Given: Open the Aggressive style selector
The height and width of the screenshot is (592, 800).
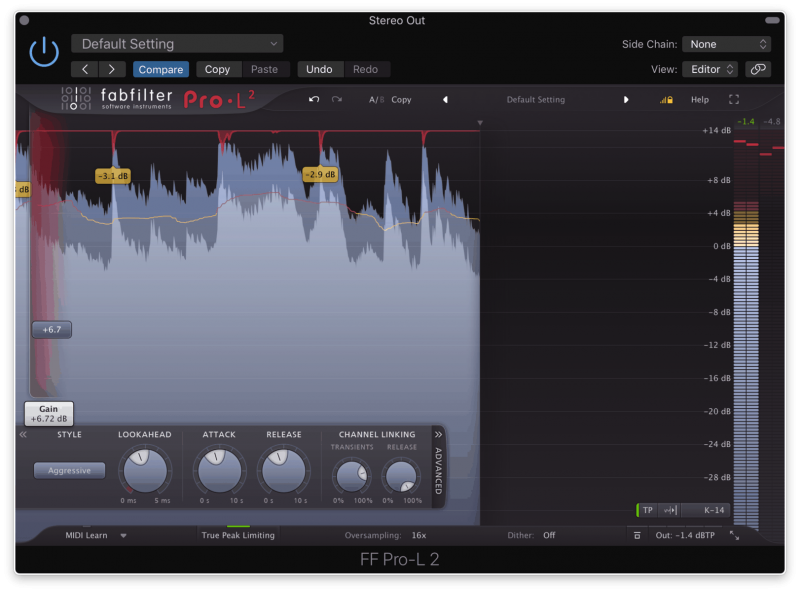Looking at the screenshot, I should [x=69, y=471].
